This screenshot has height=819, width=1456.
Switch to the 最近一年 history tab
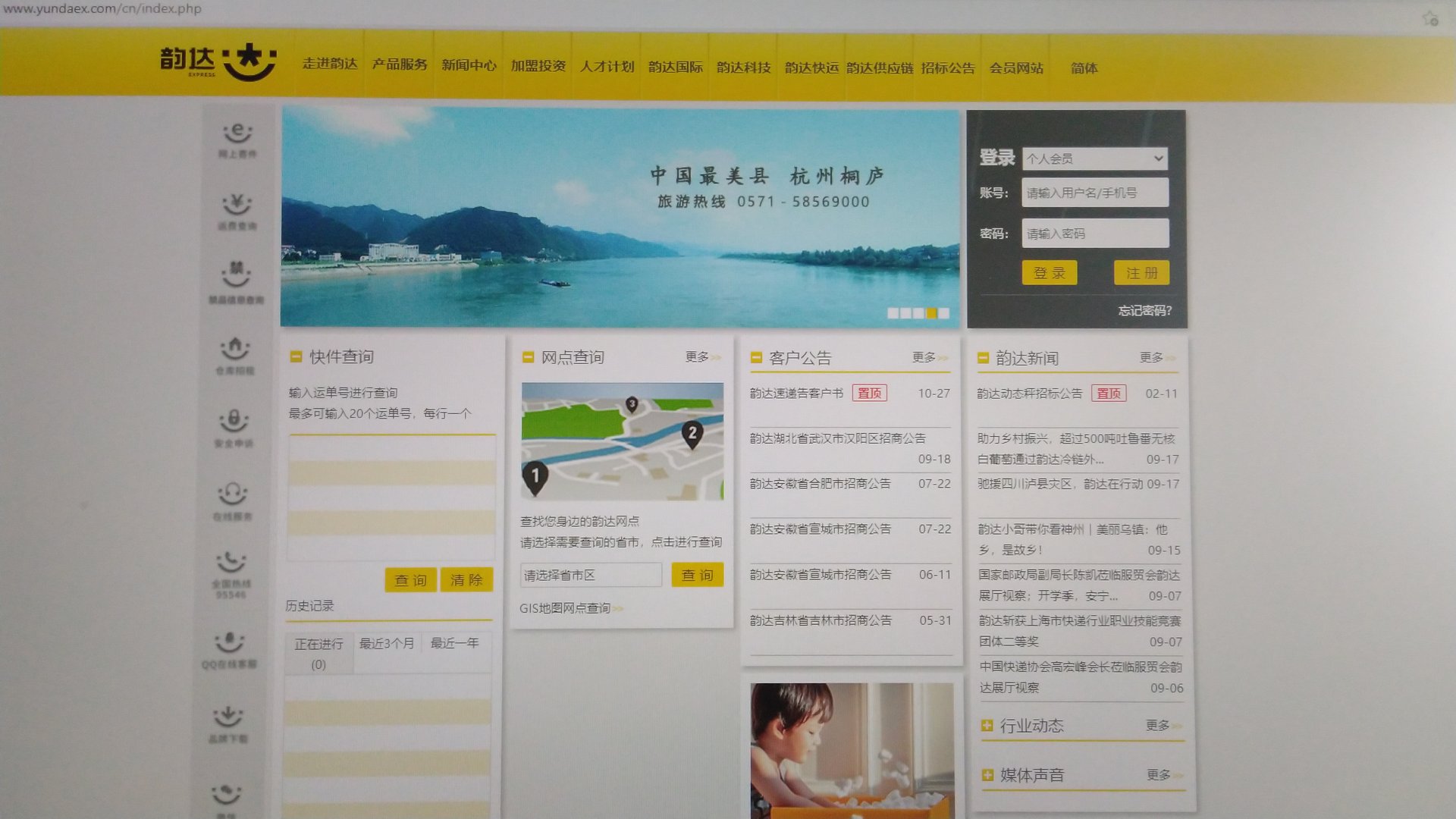[456, 642]
